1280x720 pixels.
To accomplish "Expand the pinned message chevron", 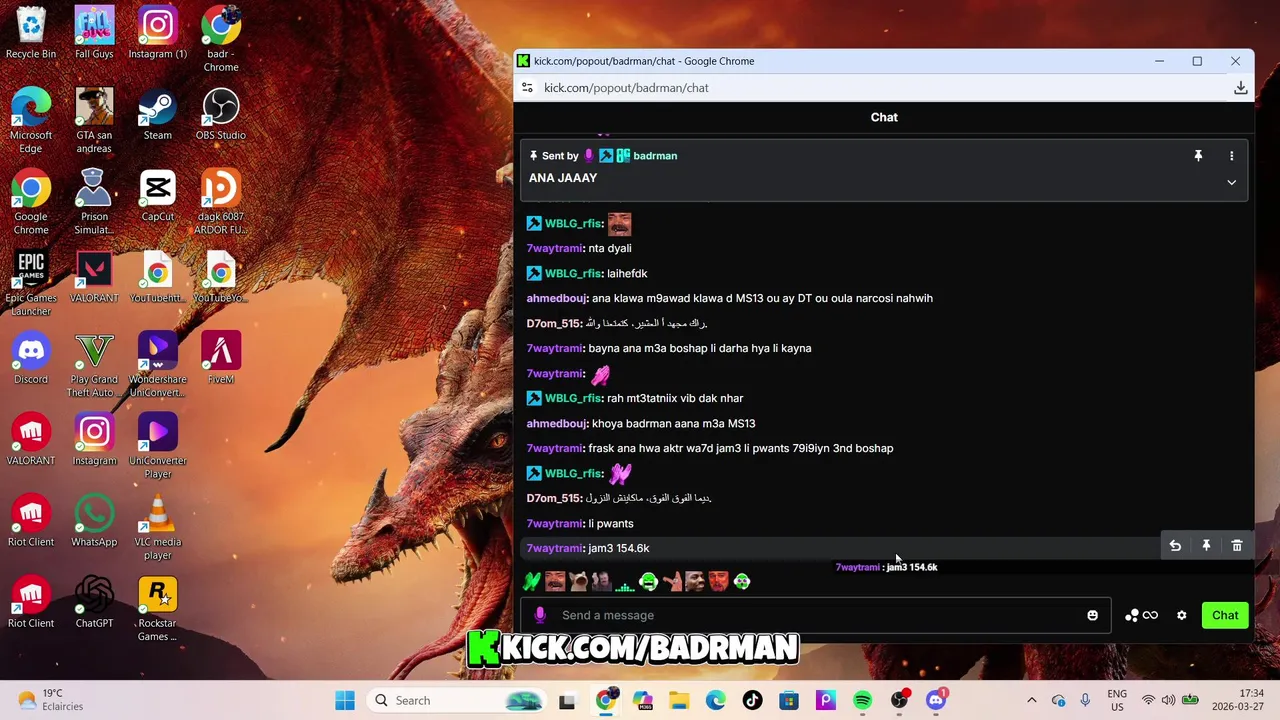I will pos(1232,183).
